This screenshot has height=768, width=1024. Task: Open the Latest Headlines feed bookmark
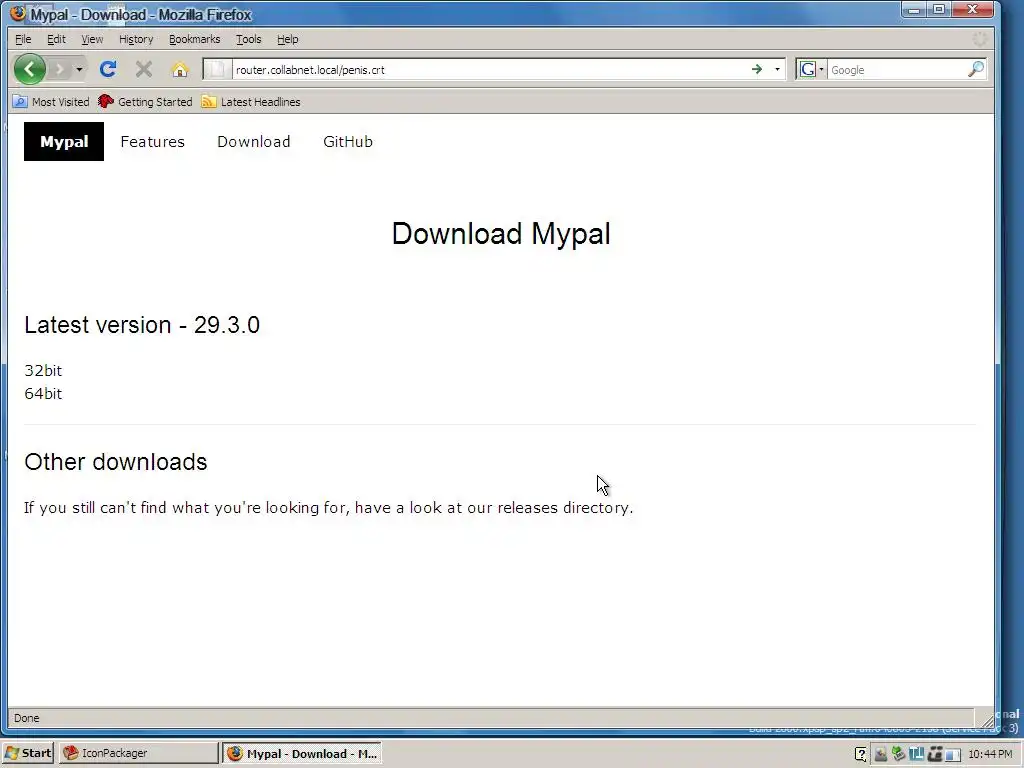tap(251, 102)
